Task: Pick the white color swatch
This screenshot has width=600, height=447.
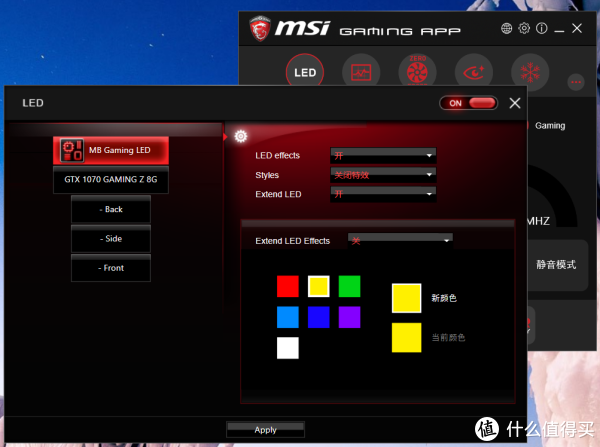Action: 288,348
